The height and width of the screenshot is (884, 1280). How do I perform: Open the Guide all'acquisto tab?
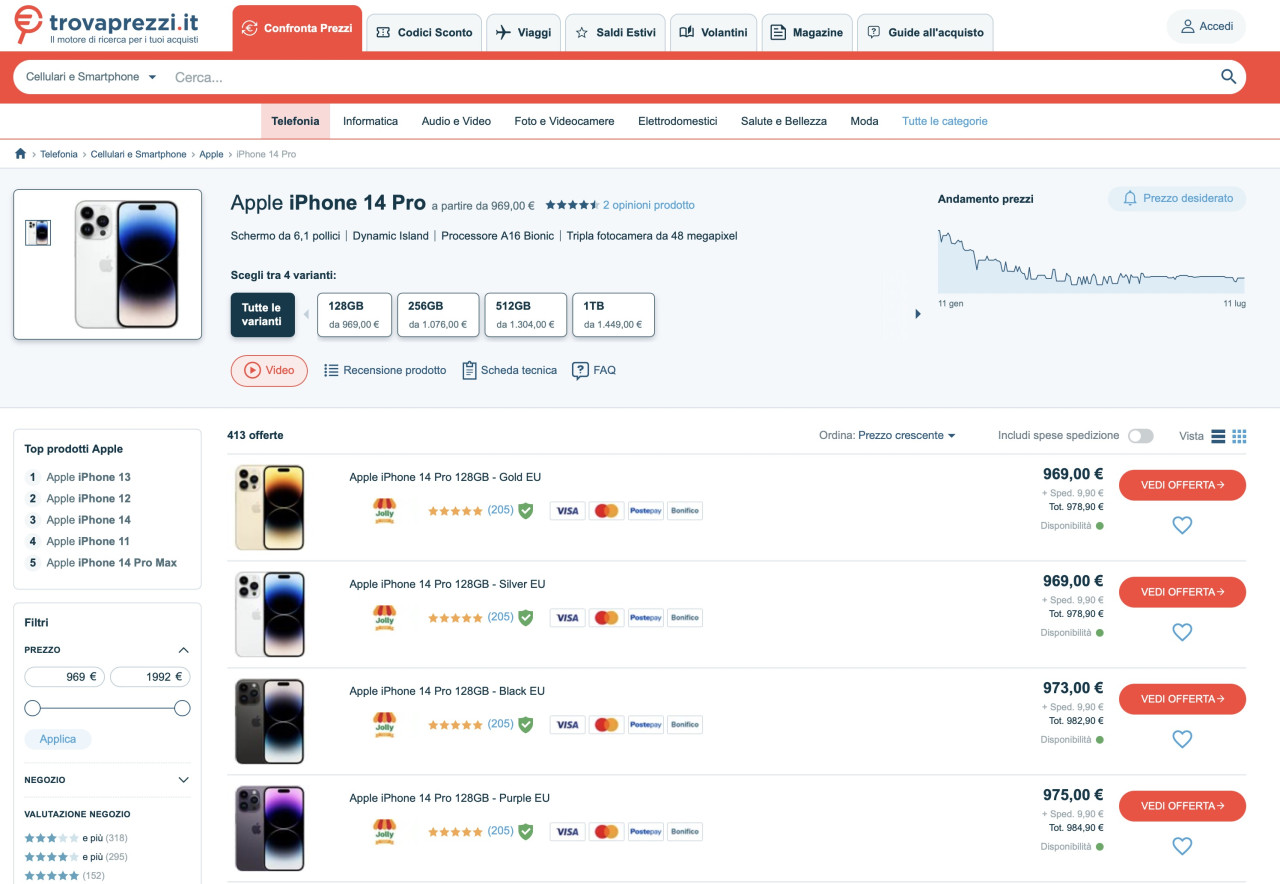(926, 32)
